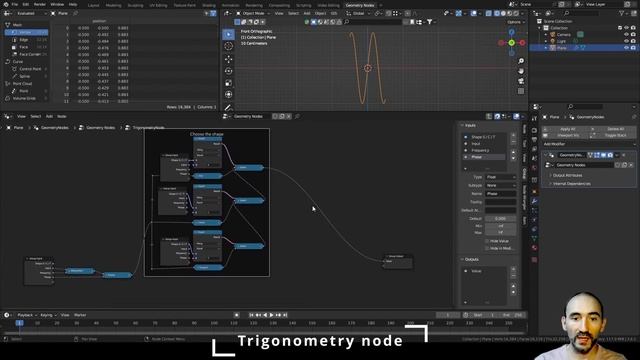Toggle camera view icon in viewport
640x360 pixels.
(521, 81)
